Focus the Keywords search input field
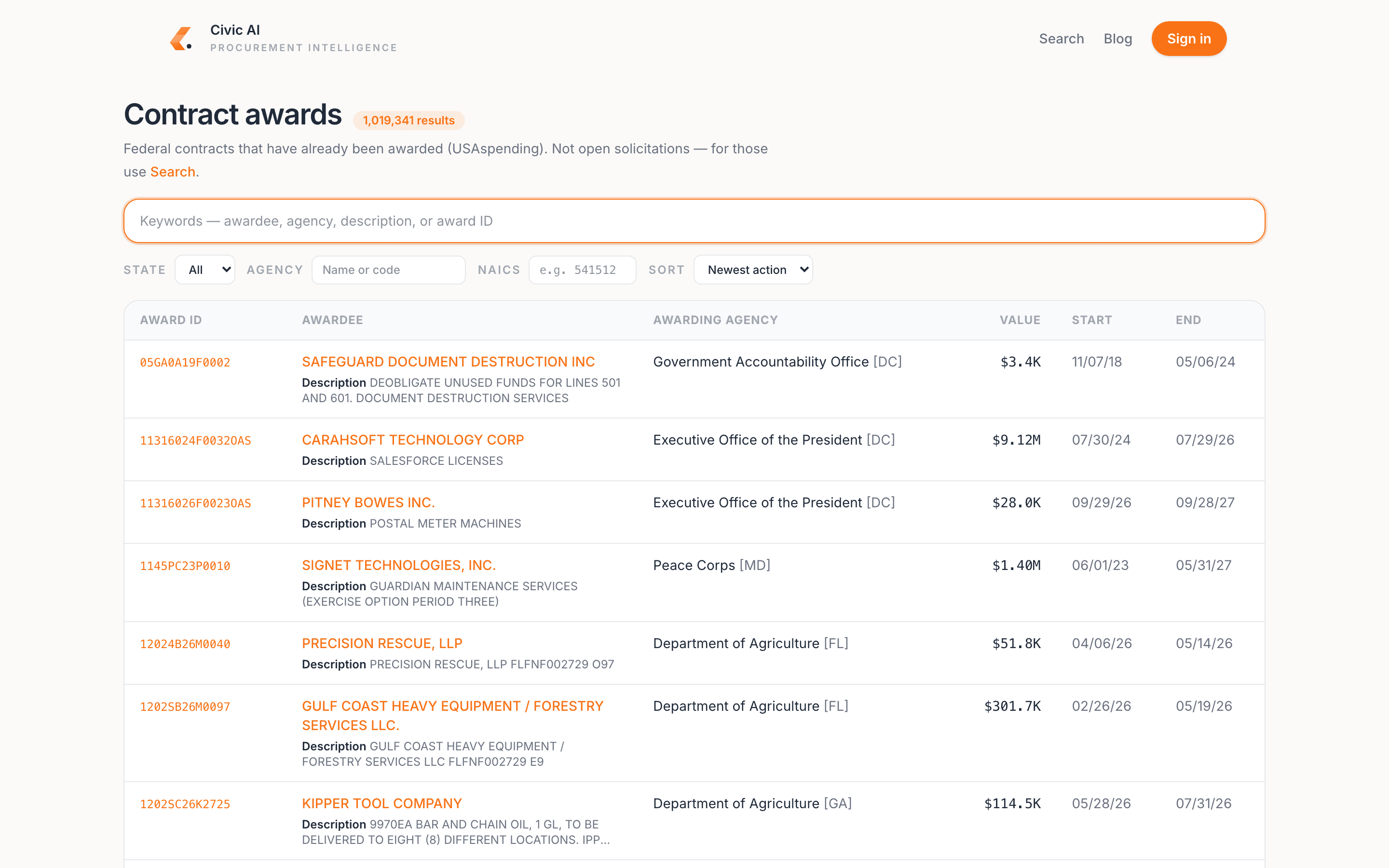This screenshot has height=868, width=1389. click(694, 221)
